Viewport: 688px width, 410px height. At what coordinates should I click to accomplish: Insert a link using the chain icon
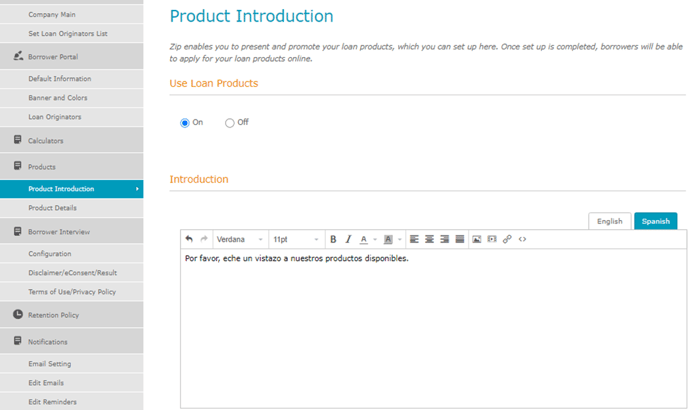[x=507, y=240]
